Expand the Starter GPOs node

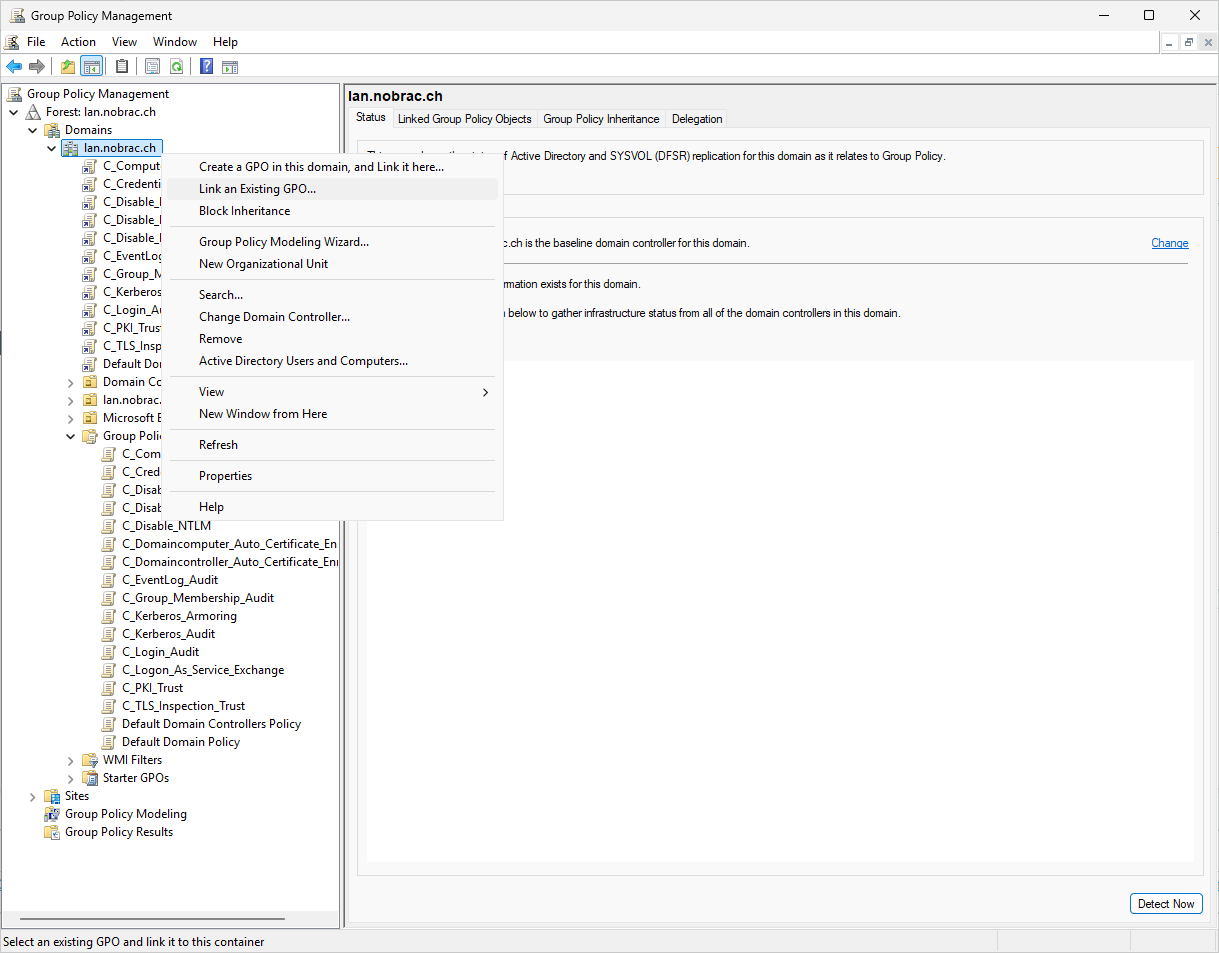(71, 778)
